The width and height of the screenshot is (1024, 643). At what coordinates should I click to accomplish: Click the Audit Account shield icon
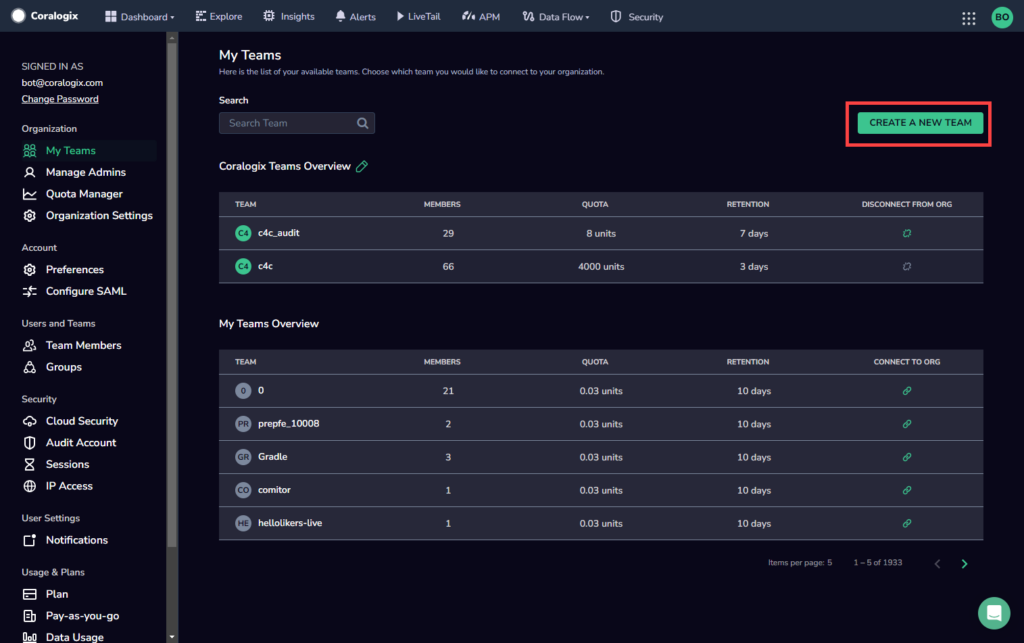tap(29, 443)
